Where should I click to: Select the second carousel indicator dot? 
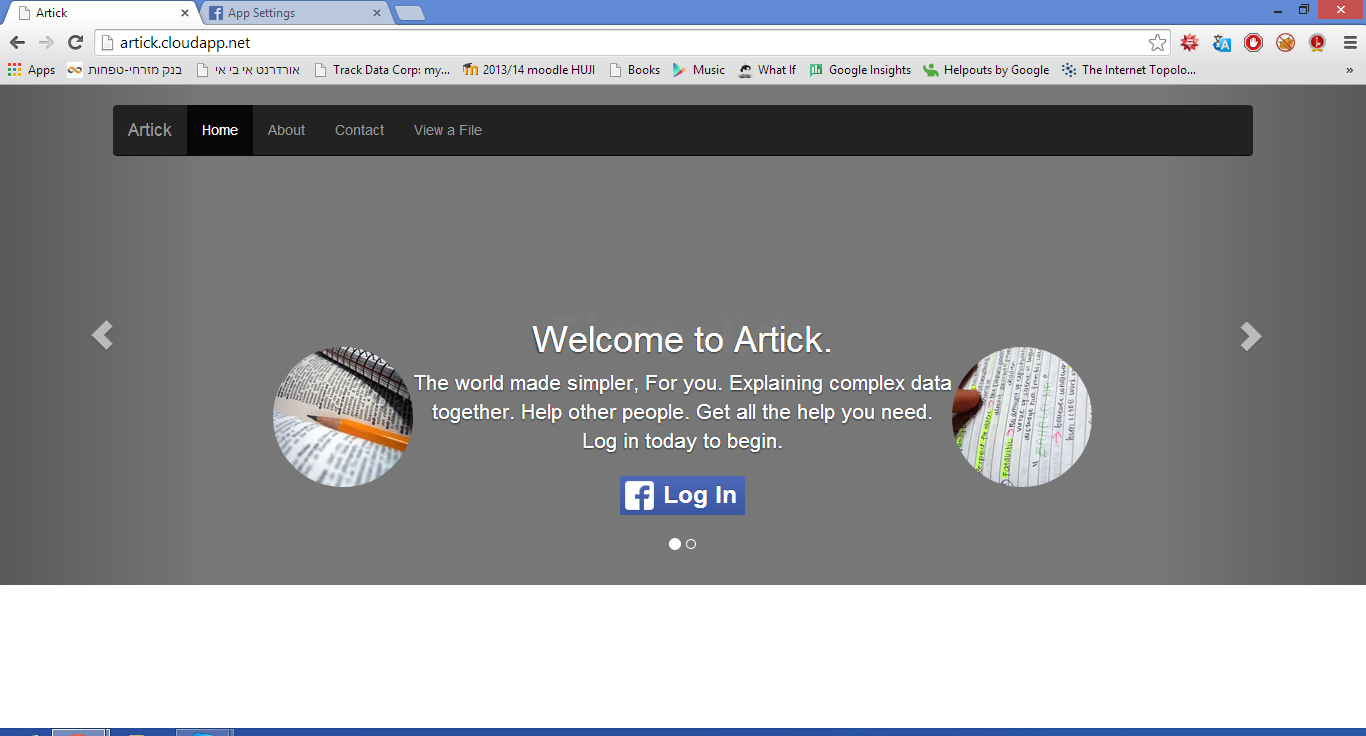pyautogui.click(x=691, y=544)
